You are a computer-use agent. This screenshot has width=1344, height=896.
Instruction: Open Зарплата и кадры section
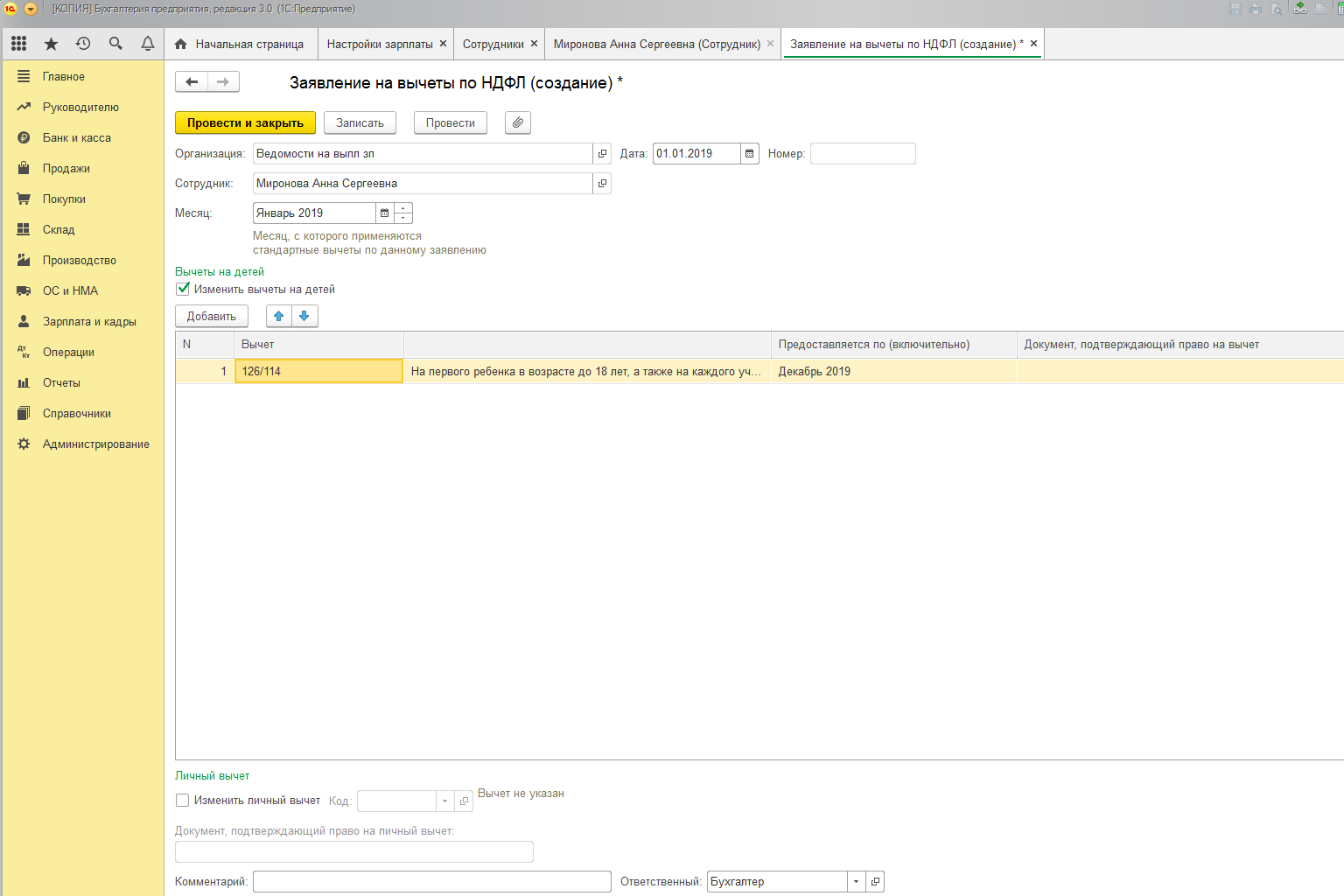89,322
